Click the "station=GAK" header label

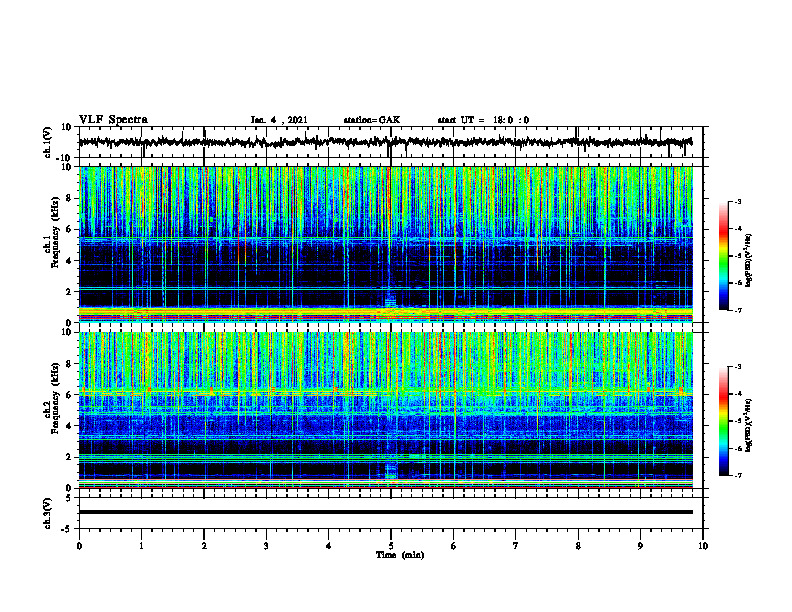[372, 120]
